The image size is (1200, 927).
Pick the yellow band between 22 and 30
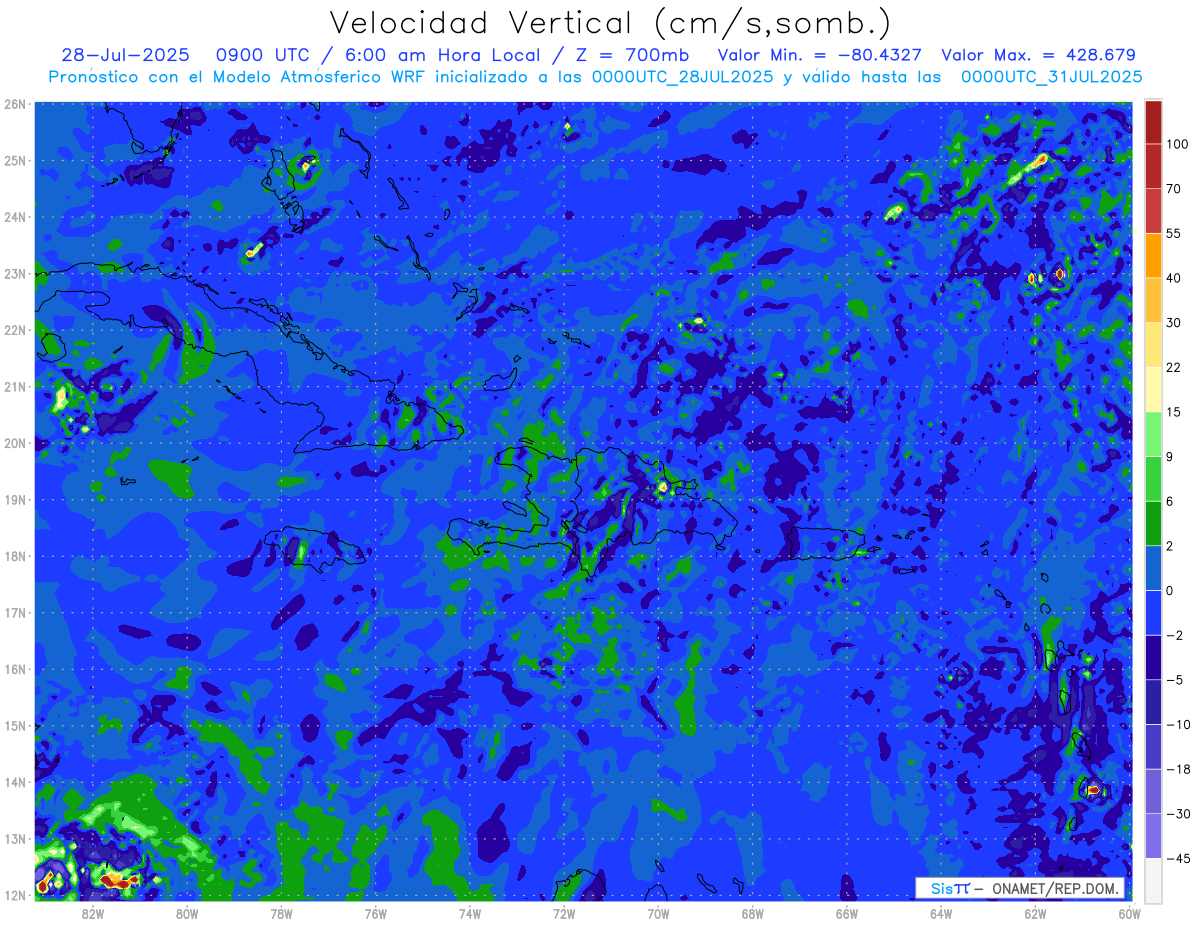1153,344
